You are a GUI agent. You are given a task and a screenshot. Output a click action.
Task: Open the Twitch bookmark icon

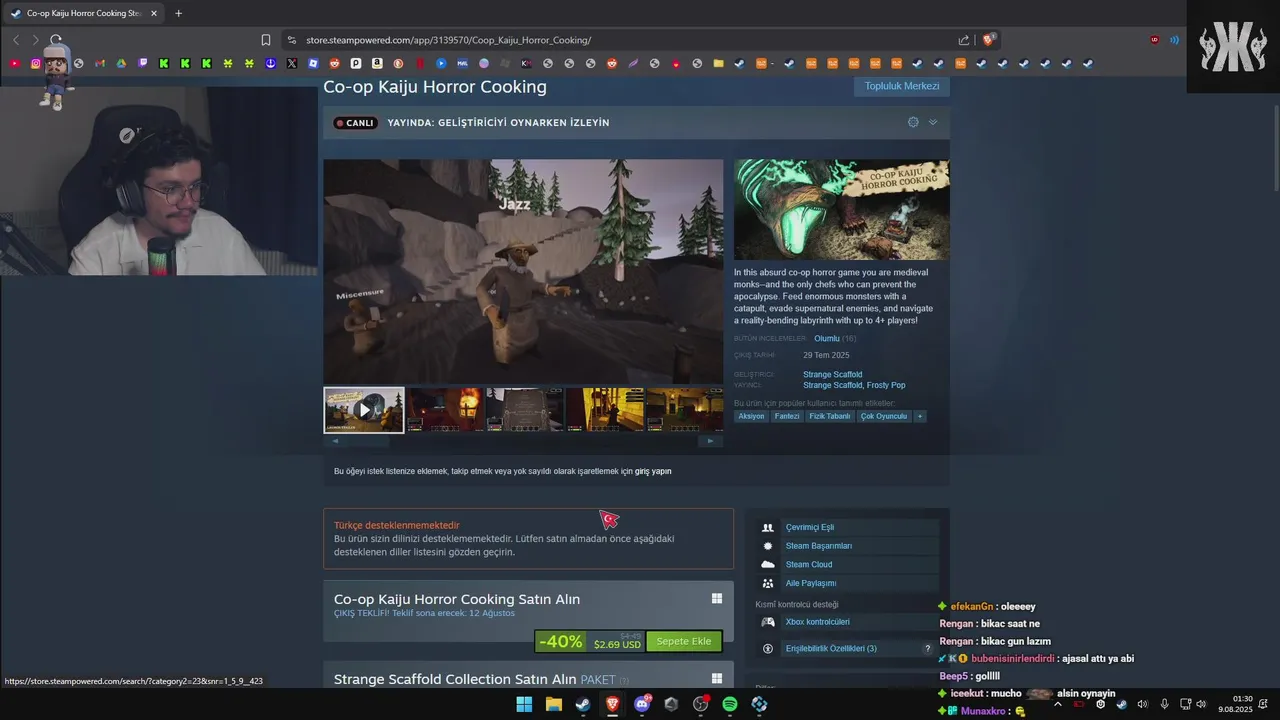click(x=143, y=63)
